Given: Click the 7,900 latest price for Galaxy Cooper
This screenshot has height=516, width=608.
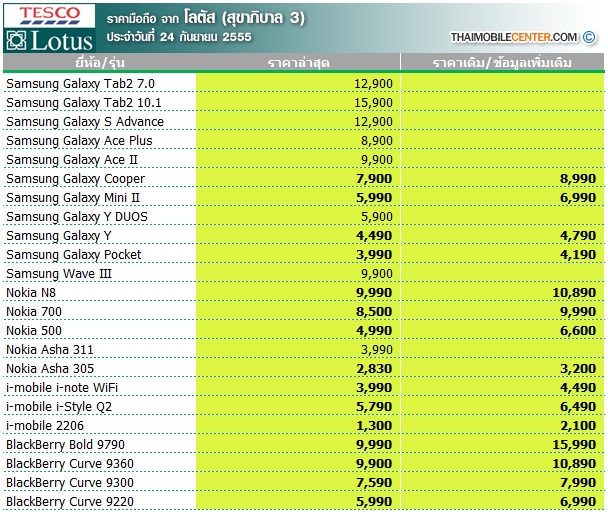Looking at the screenshot, I should [374, 179].
